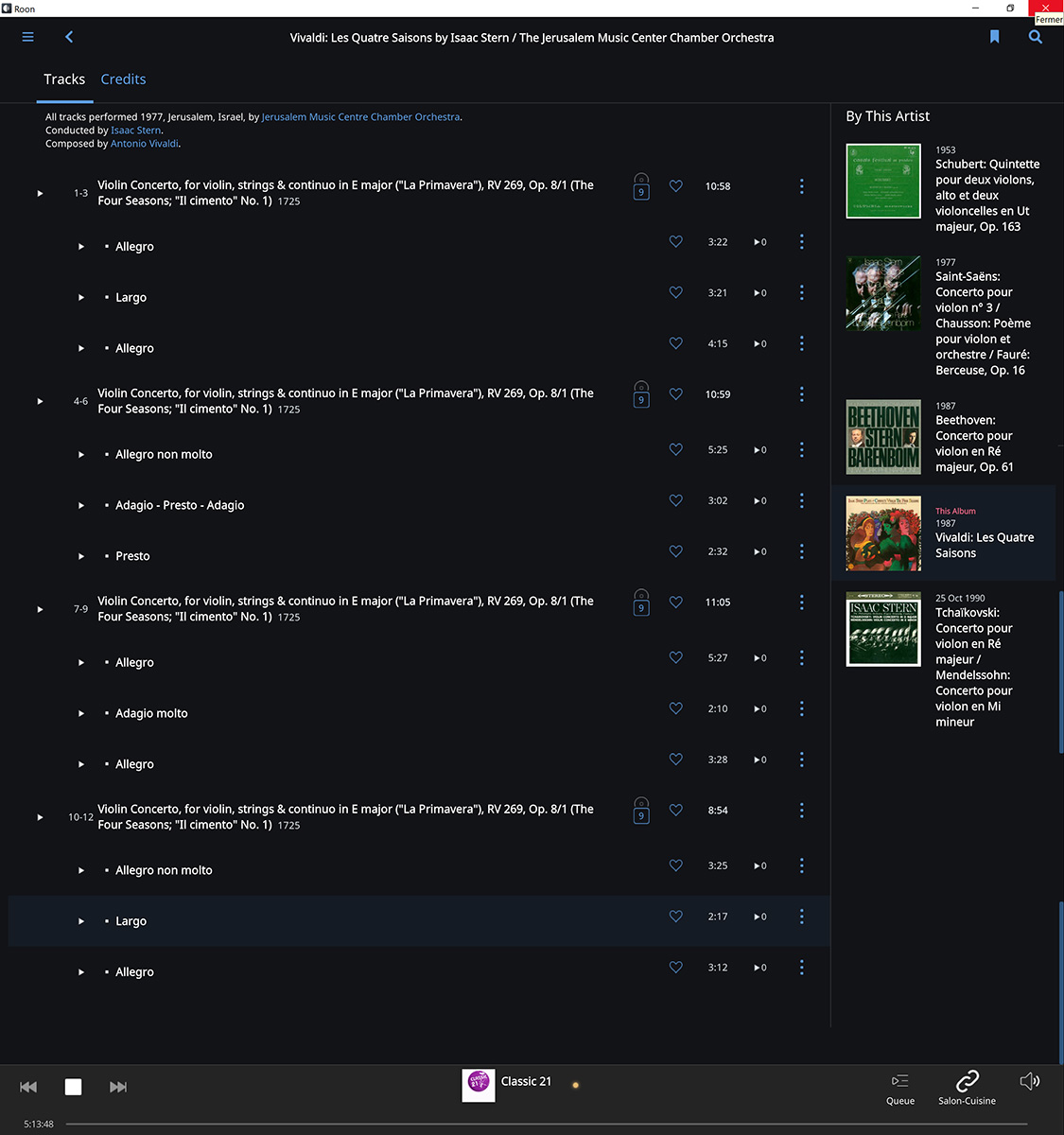Select the "Allegro non molto" 3:25 track title
1064x1135 pixels.
[164, 870]
